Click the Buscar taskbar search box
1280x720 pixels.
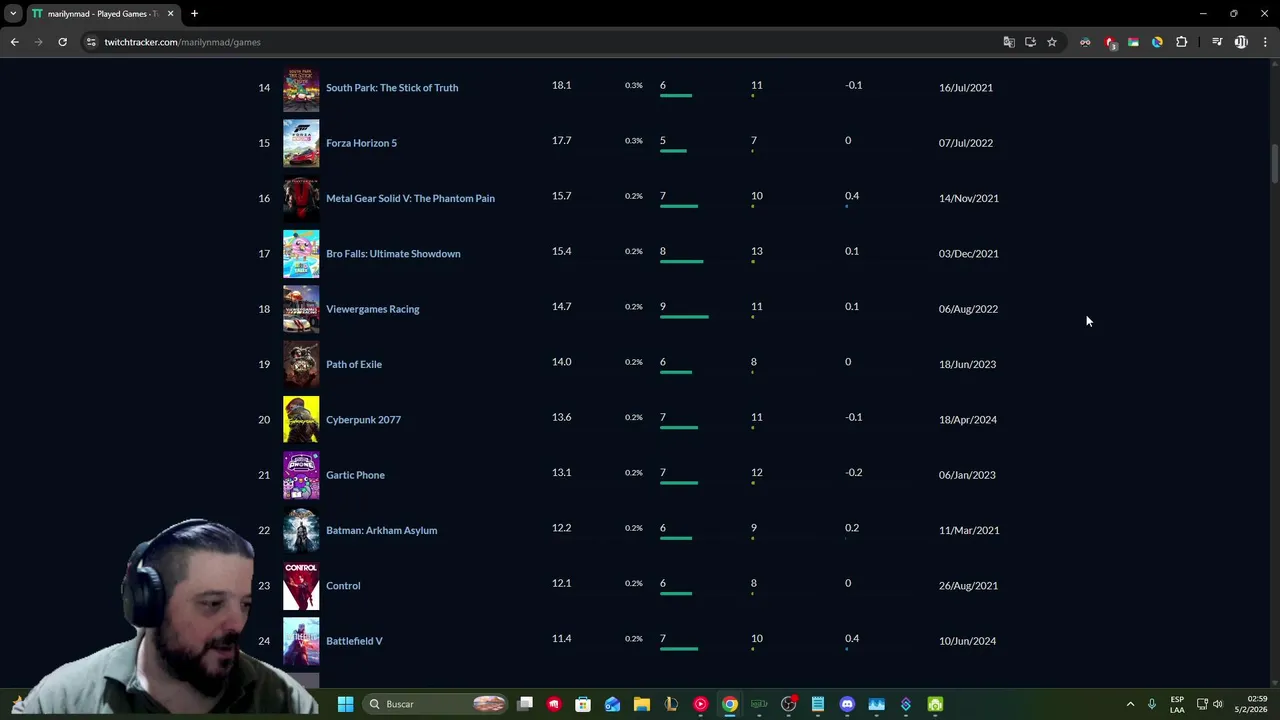click(435, 704)
